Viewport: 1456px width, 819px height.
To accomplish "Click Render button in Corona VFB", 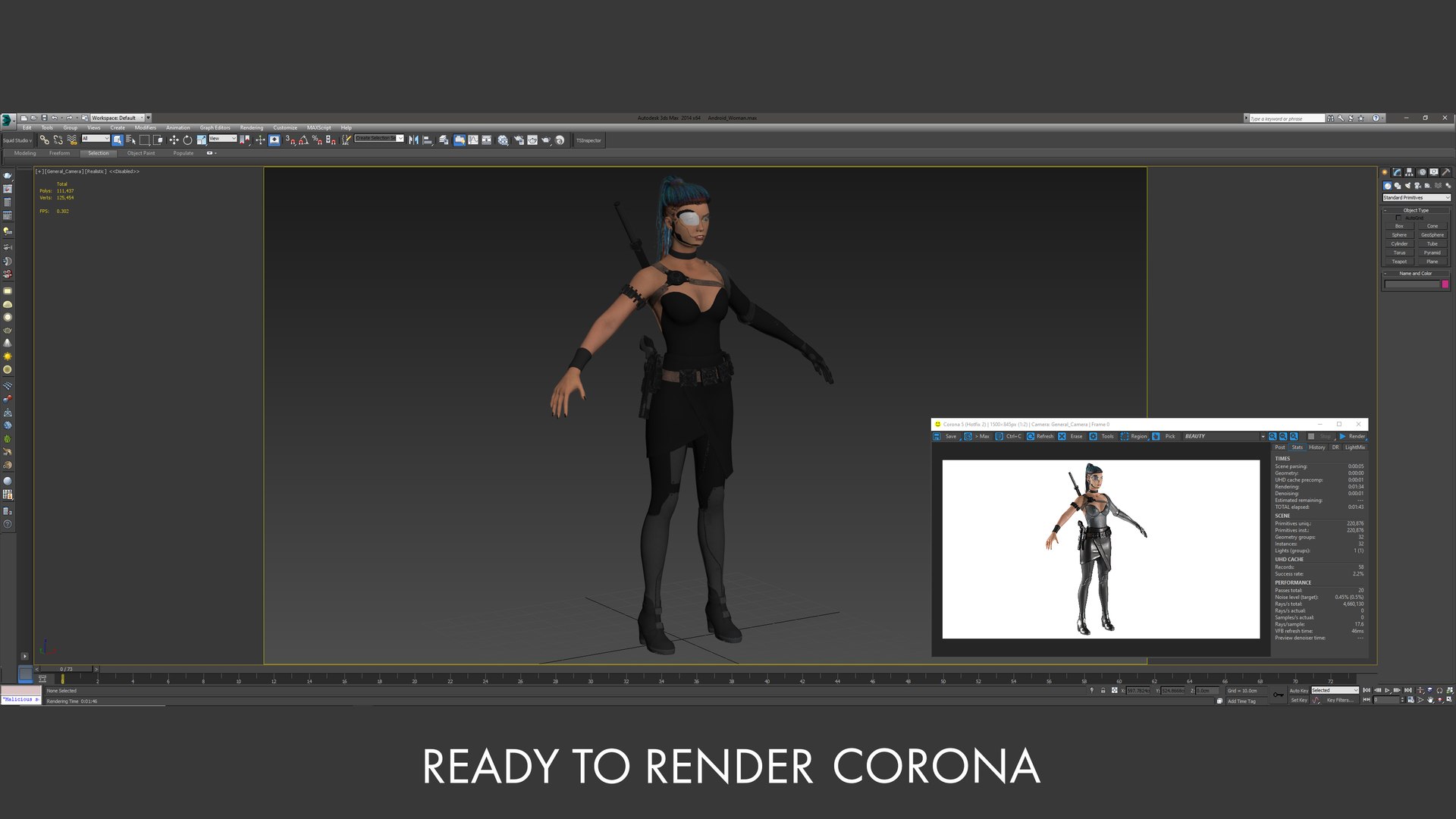I will coord(1352,436).
